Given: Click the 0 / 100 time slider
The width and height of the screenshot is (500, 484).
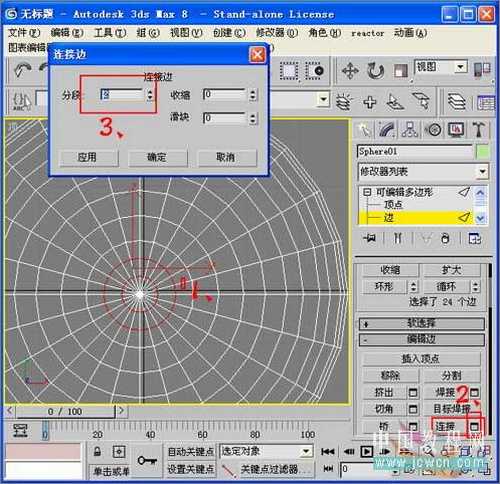Looking at the screenshot, I should [x=65, y=411].
